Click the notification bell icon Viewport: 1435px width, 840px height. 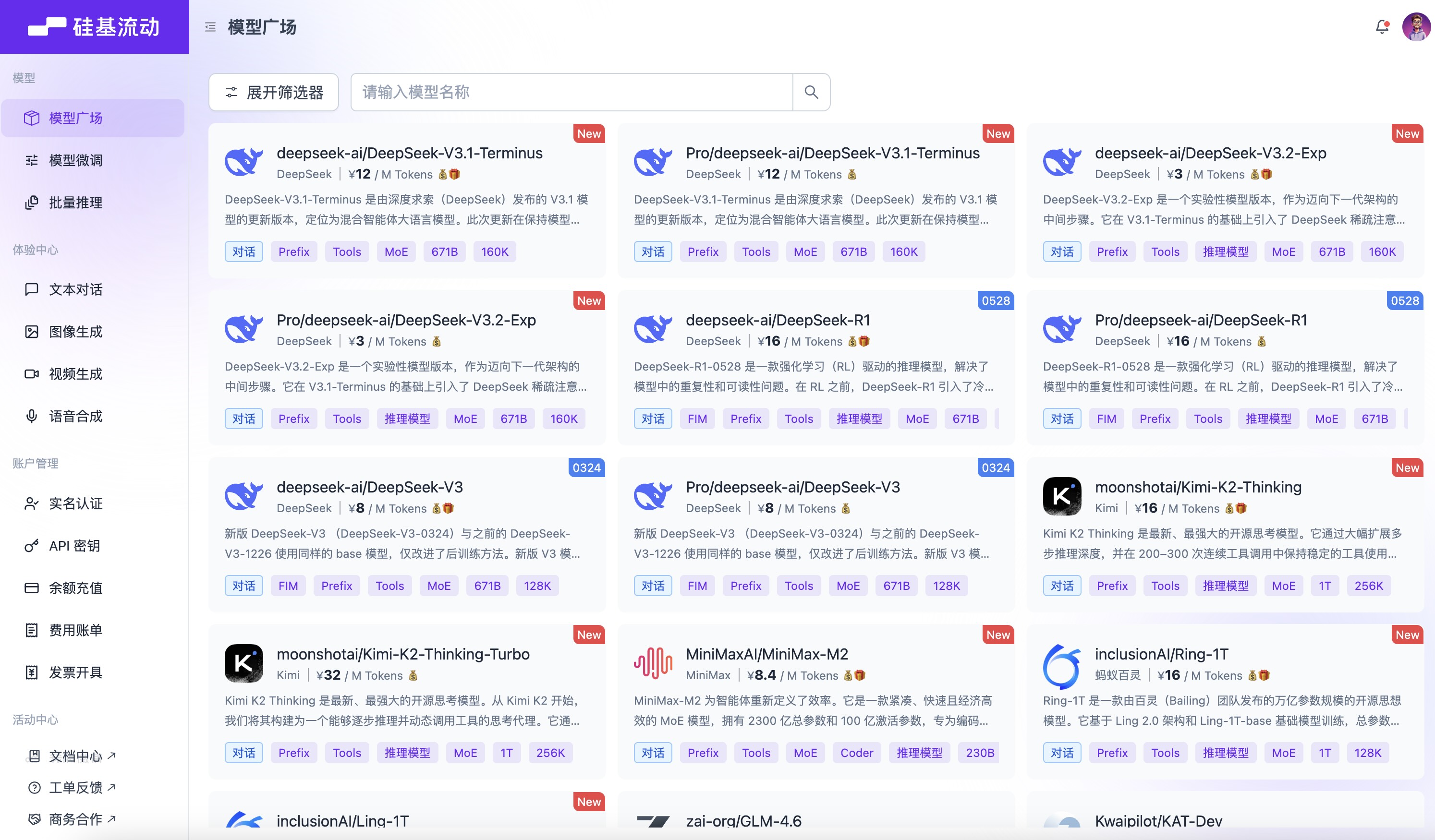pos(1382,27)
